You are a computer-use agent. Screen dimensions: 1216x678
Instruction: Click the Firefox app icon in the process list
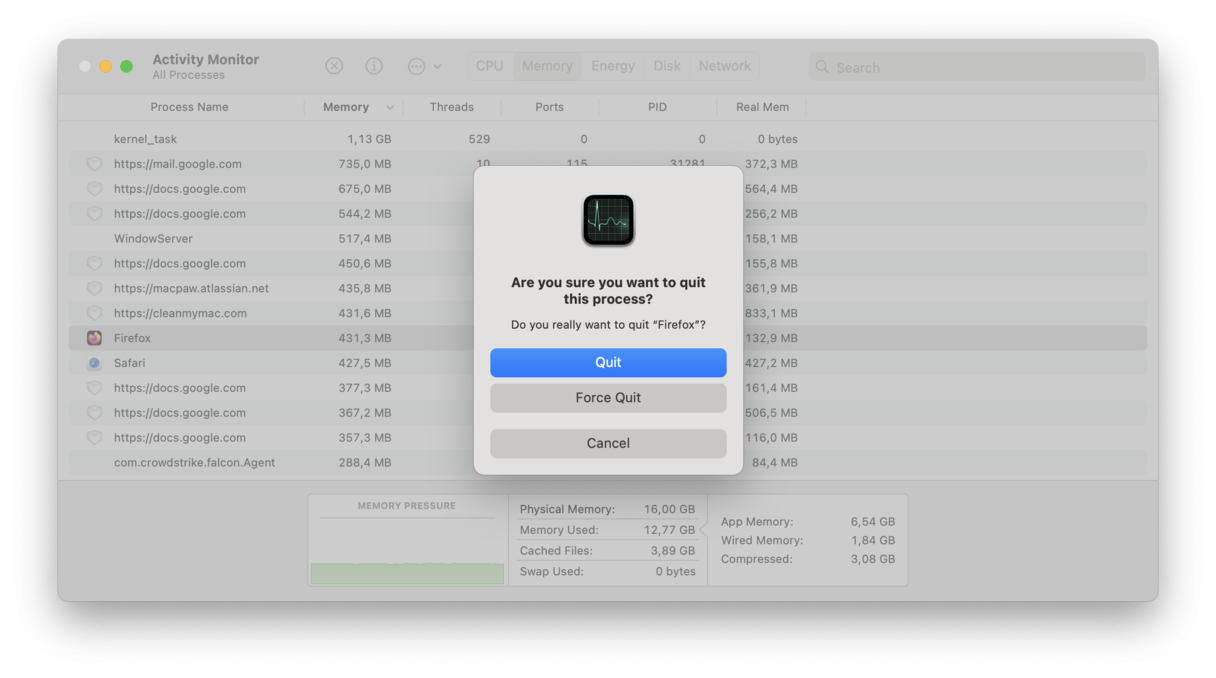(94, 338)
